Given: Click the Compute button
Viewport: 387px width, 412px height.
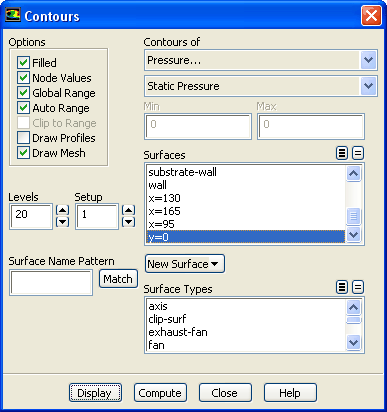Looking at the screenshot, I should 160,393.
